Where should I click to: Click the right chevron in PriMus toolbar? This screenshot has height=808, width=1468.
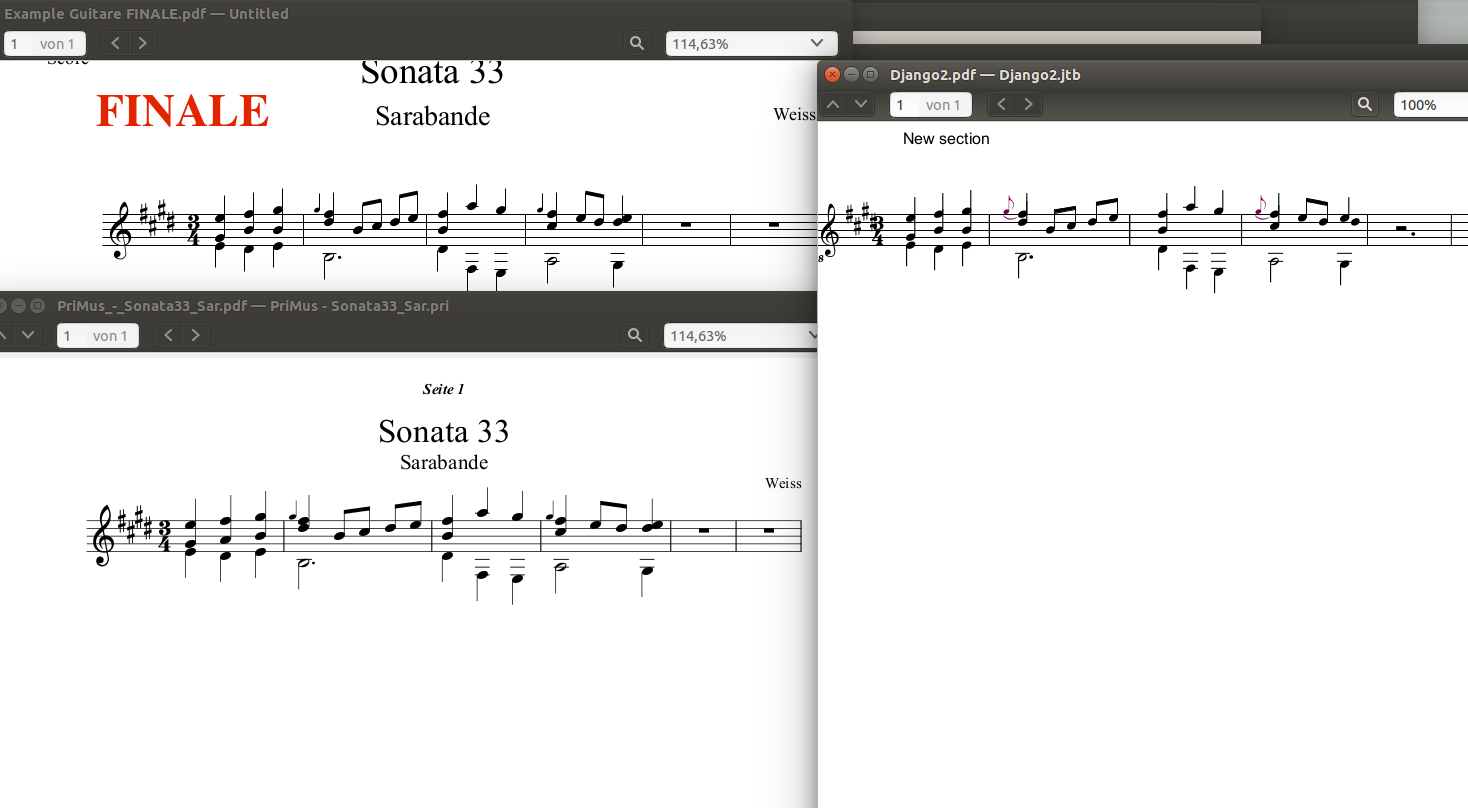pos(195,336)
